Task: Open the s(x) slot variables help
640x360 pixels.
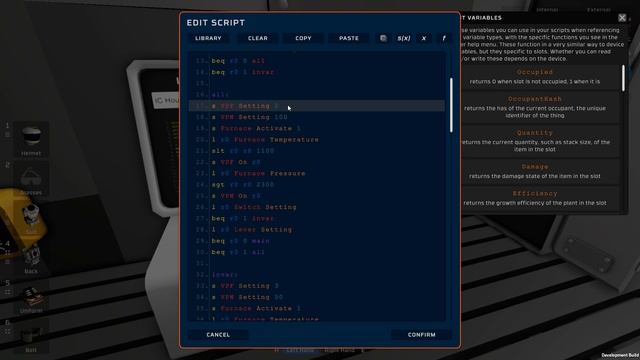Action: pyautogui.click(x=404, y=38)
